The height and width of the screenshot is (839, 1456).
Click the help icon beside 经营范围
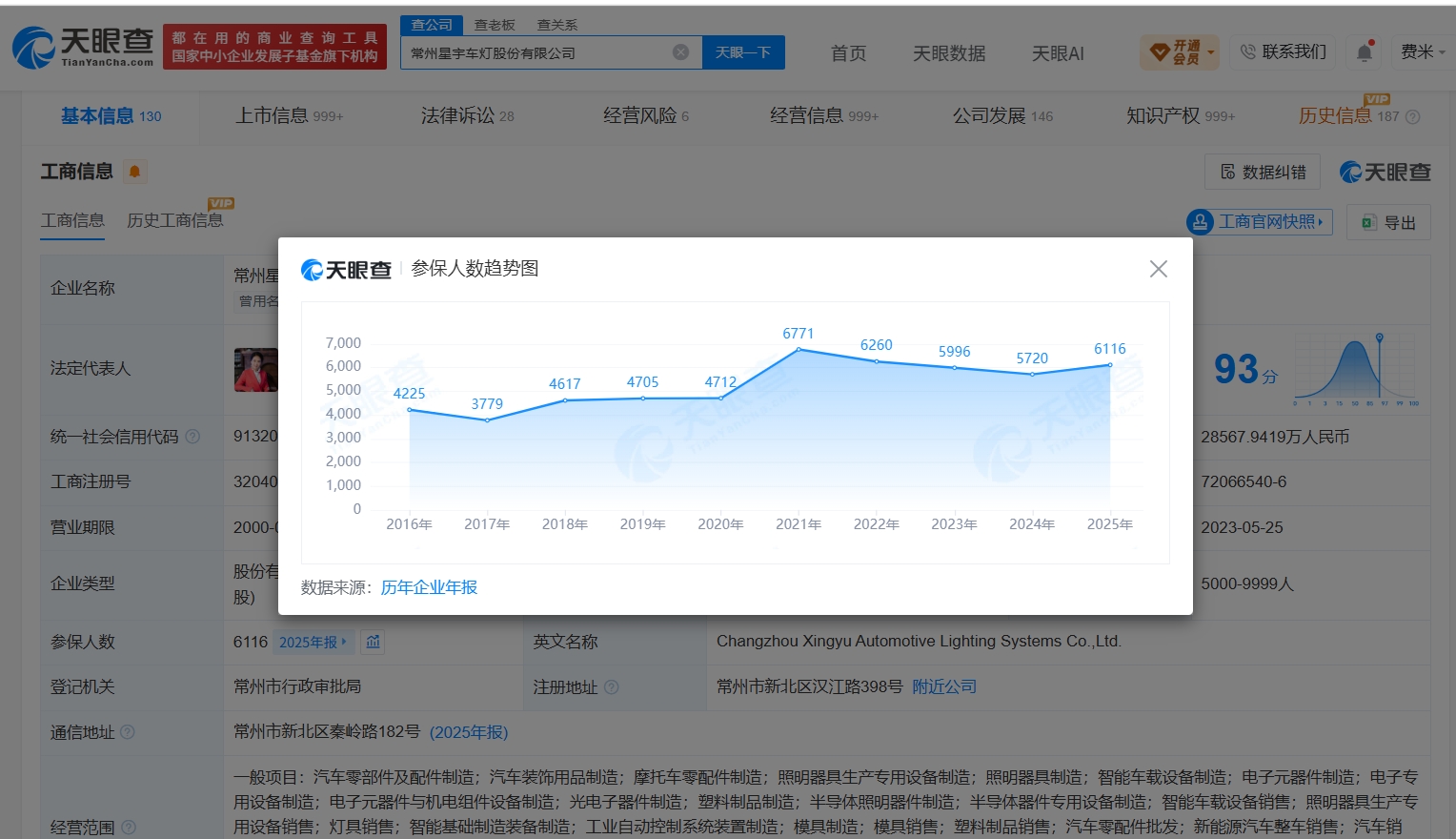129,827
